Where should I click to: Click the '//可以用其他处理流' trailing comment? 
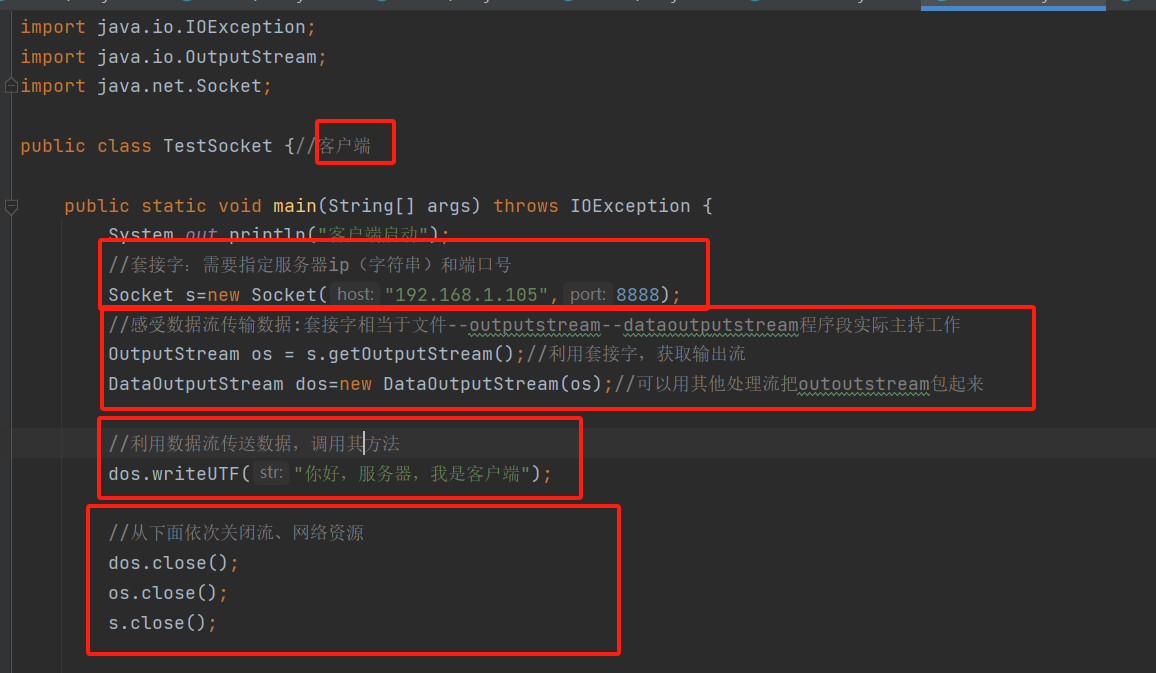pyautogui.click(x=799, y=384)
